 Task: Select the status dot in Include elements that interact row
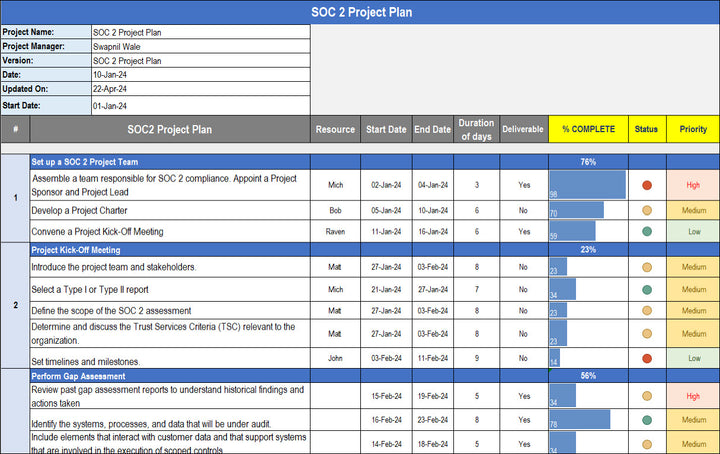click(647, 444)
